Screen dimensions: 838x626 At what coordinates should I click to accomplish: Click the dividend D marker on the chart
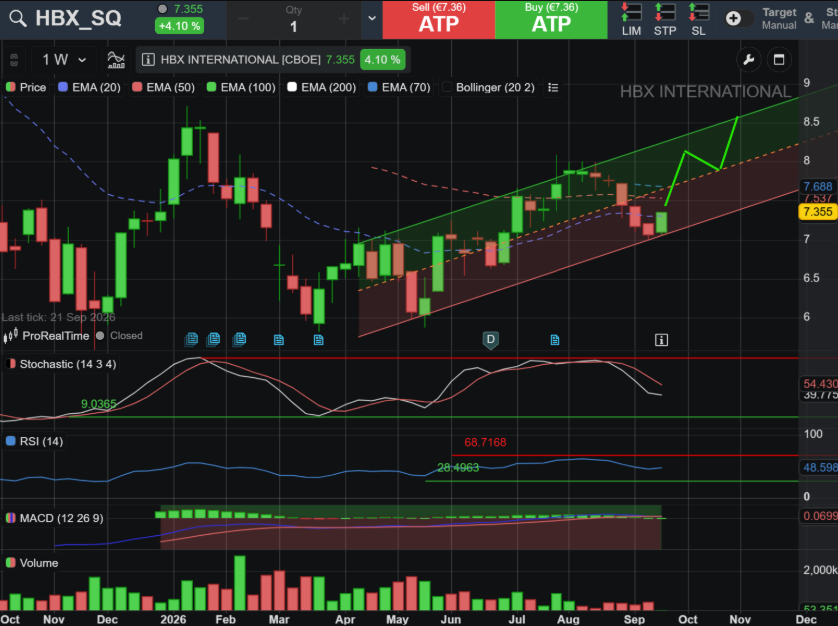(491, 340)
